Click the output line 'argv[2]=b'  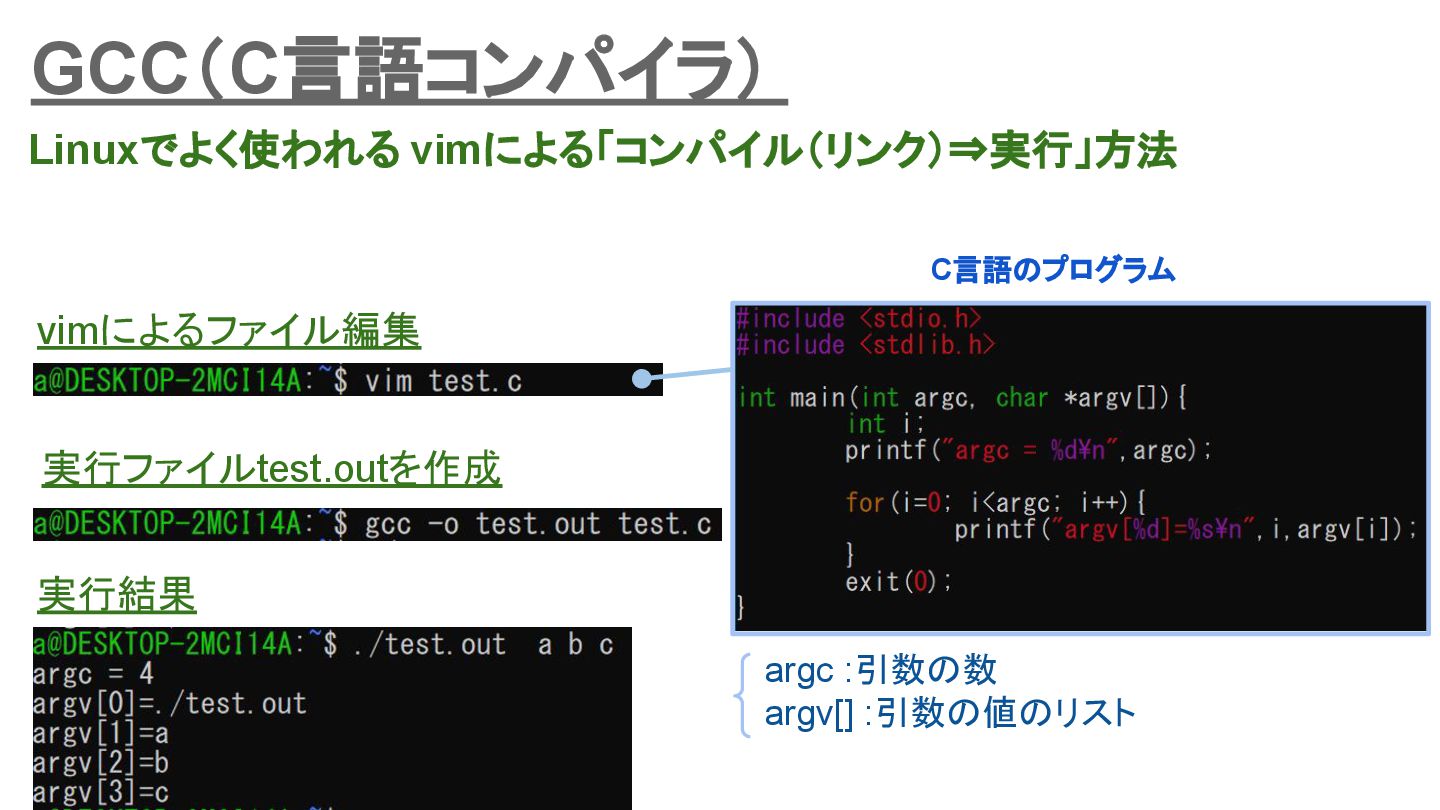click(100, 764)
